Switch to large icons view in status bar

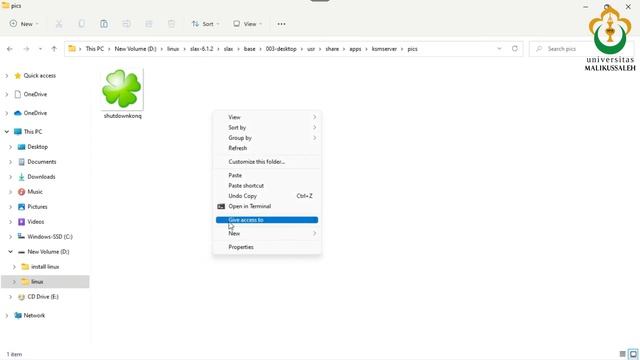tap(633, 354)
